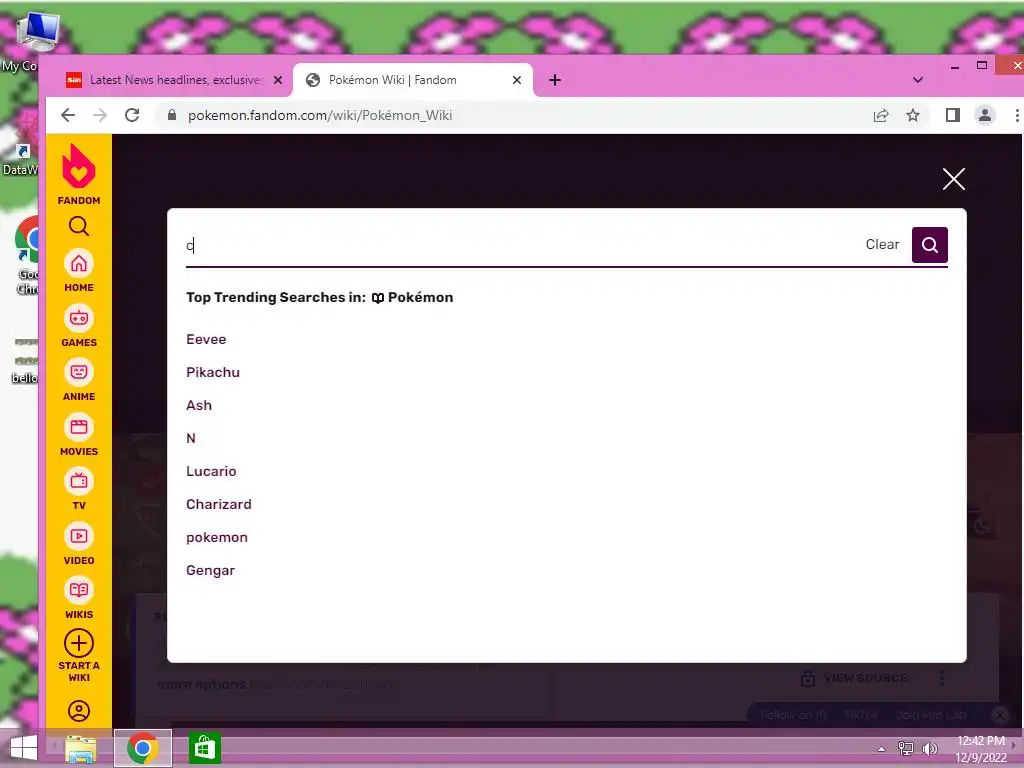1024x768 pixels.
Task: Open the network status tray icon
Action: click(906, 748)
